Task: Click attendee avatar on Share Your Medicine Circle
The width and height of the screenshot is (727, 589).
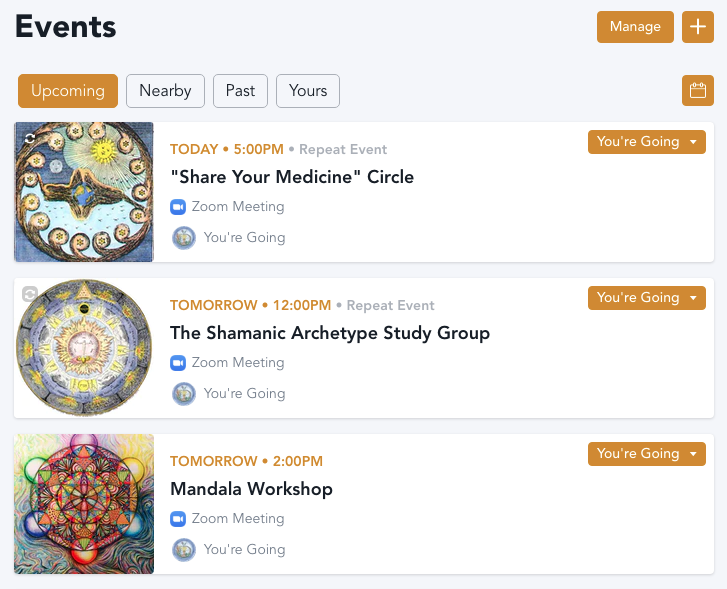Action: (184, 238)
